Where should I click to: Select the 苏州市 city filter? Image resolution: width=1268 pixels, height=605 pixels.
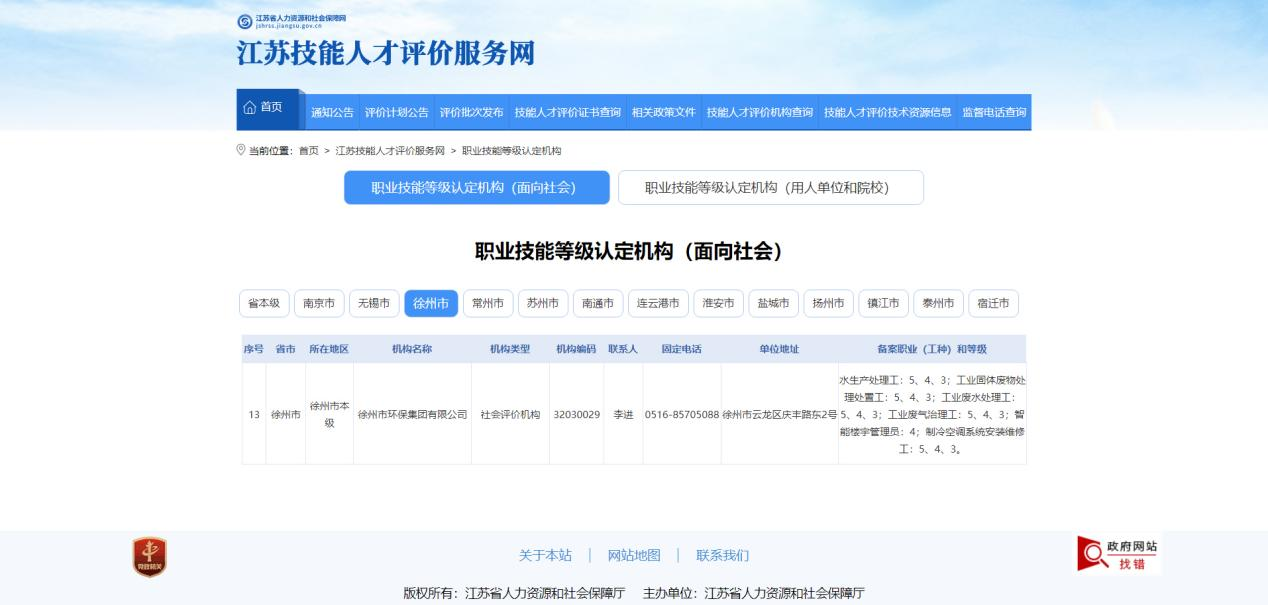543,303
